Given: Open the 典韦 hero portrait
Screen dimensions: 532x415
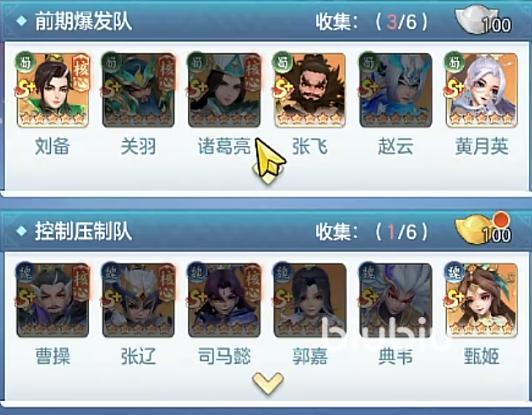Looking at the screenshot, I should pos(396,300).
